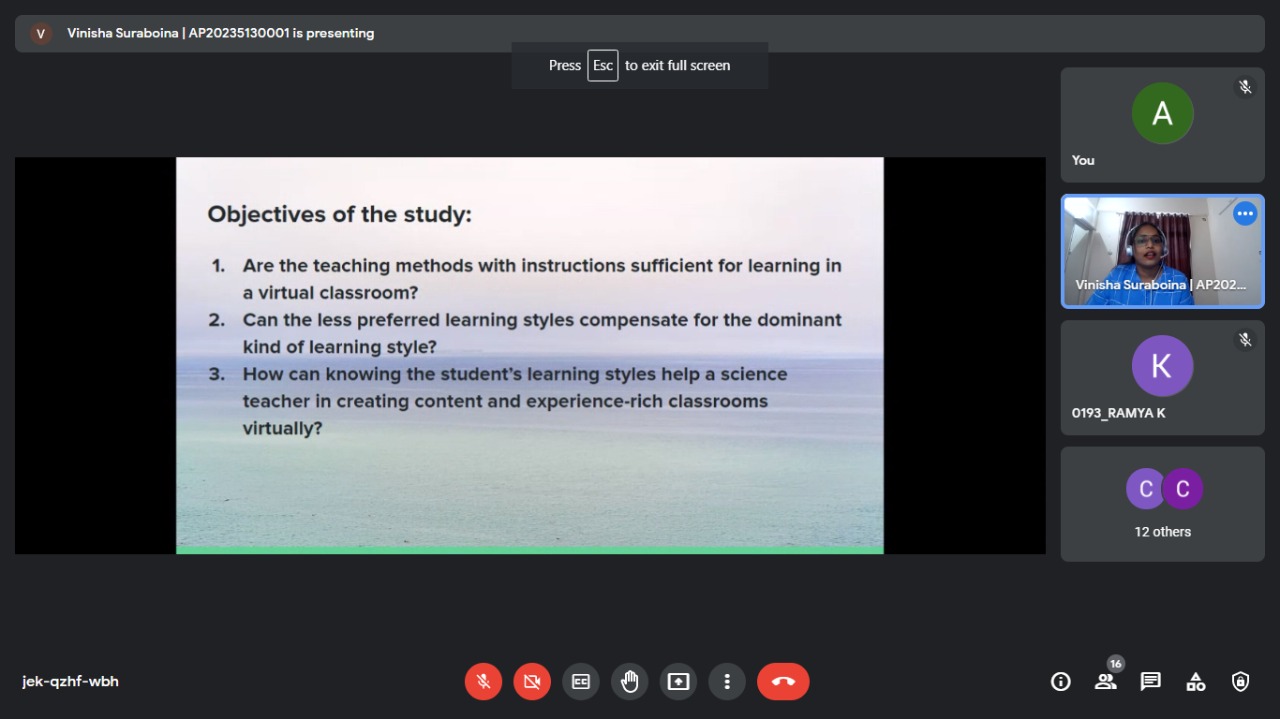Viewport: 1280px width, 719px height.
Task: Raise hand in the meeting
Action: (630, 682)
